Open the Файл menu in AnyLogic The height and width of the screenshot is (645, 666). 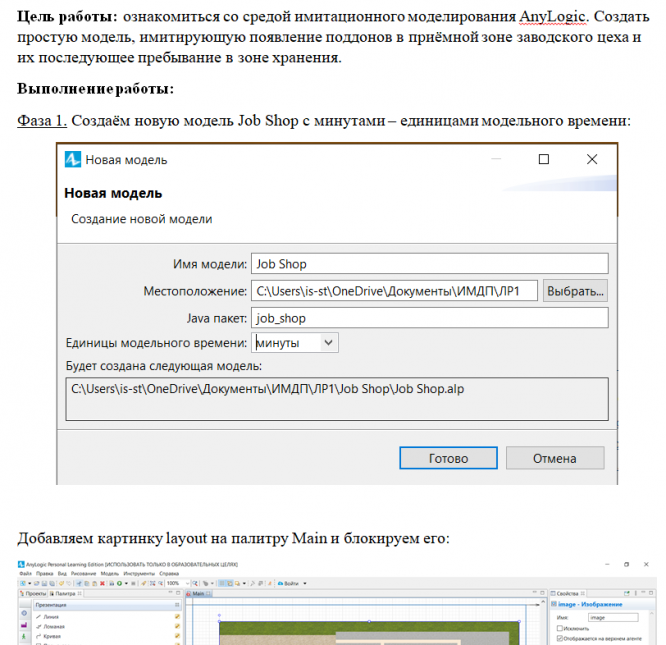click(25, 573)
